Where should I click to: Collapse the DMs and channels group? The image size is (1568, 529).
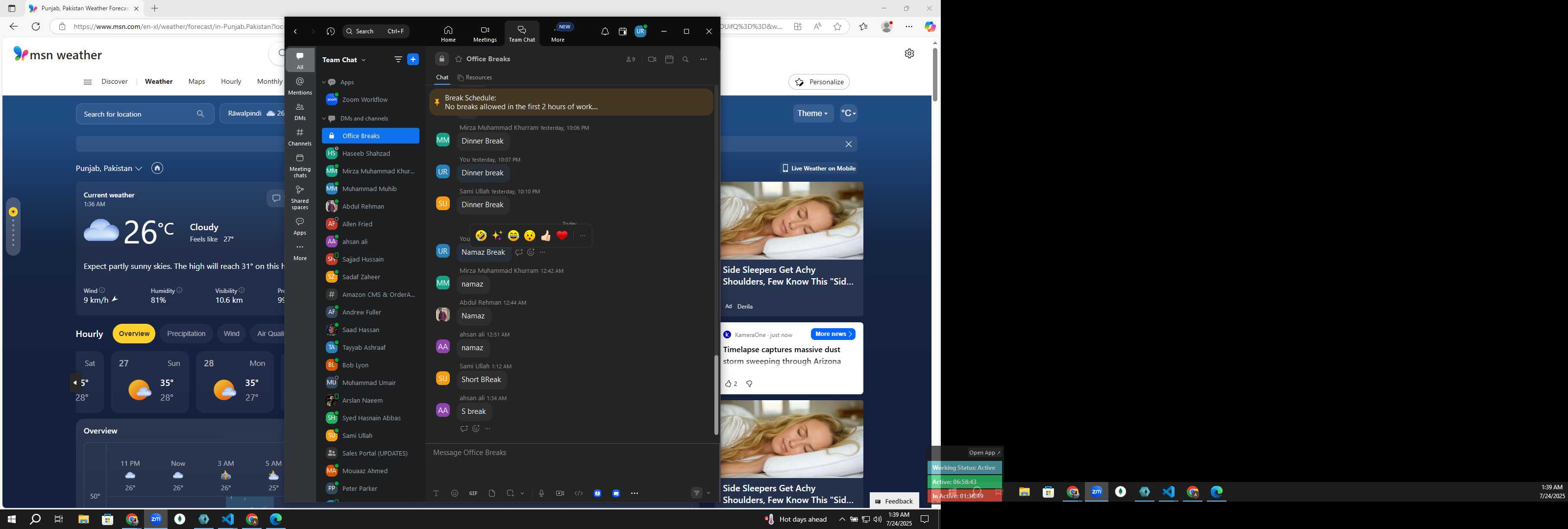324,119
